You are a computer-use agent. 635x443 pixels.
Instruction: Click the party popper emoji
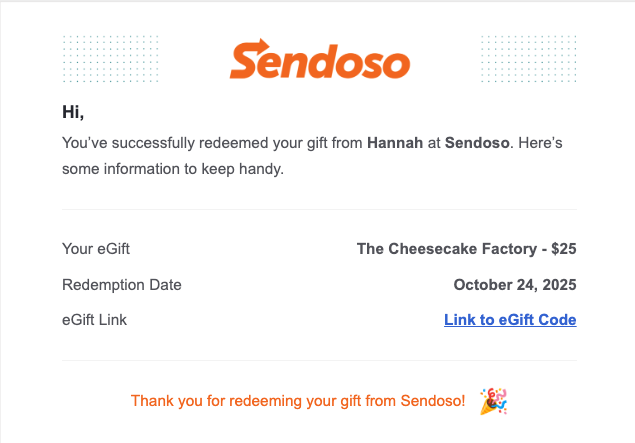(492, 401)
